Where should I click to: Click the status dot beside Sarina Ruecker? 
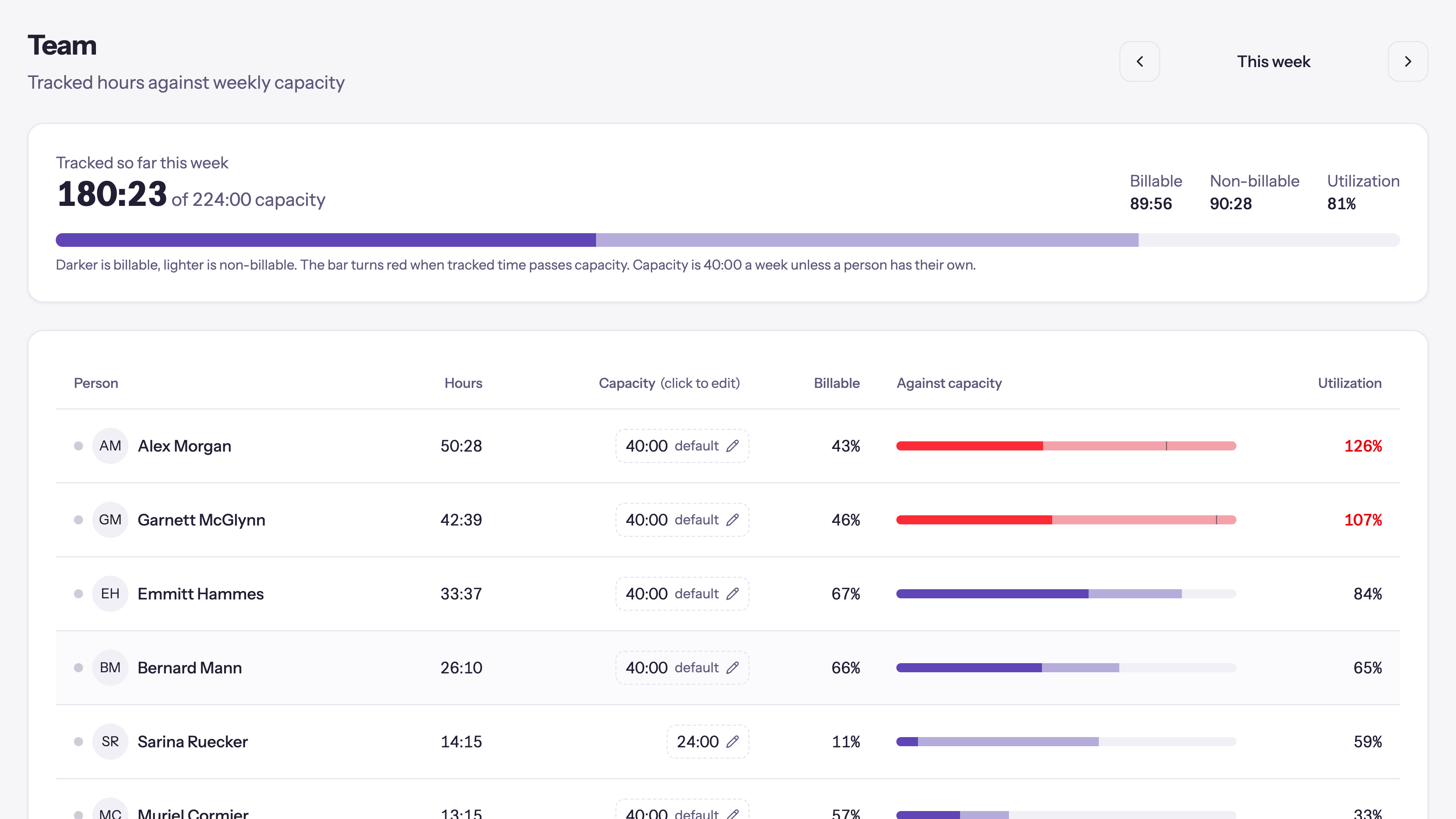(78, 742)
